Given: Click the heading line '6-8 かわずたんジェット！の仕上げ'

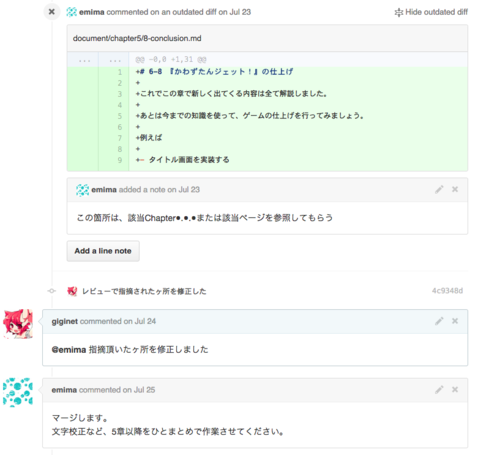Looking at the screenshot, I should pos(214,72).
